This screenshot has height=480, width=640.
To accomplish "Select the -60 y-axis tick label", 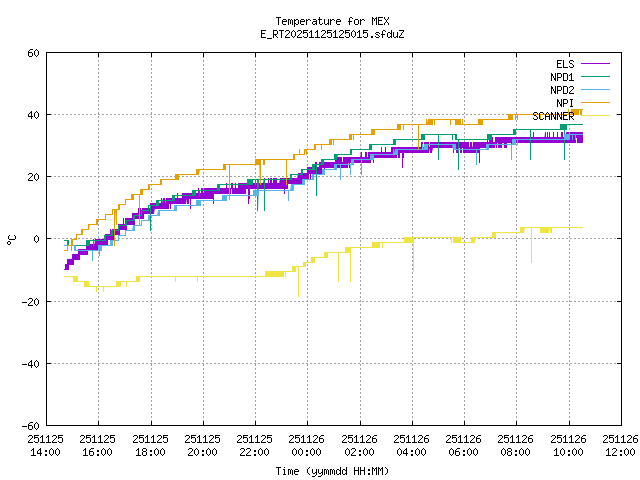I will 30,425.
